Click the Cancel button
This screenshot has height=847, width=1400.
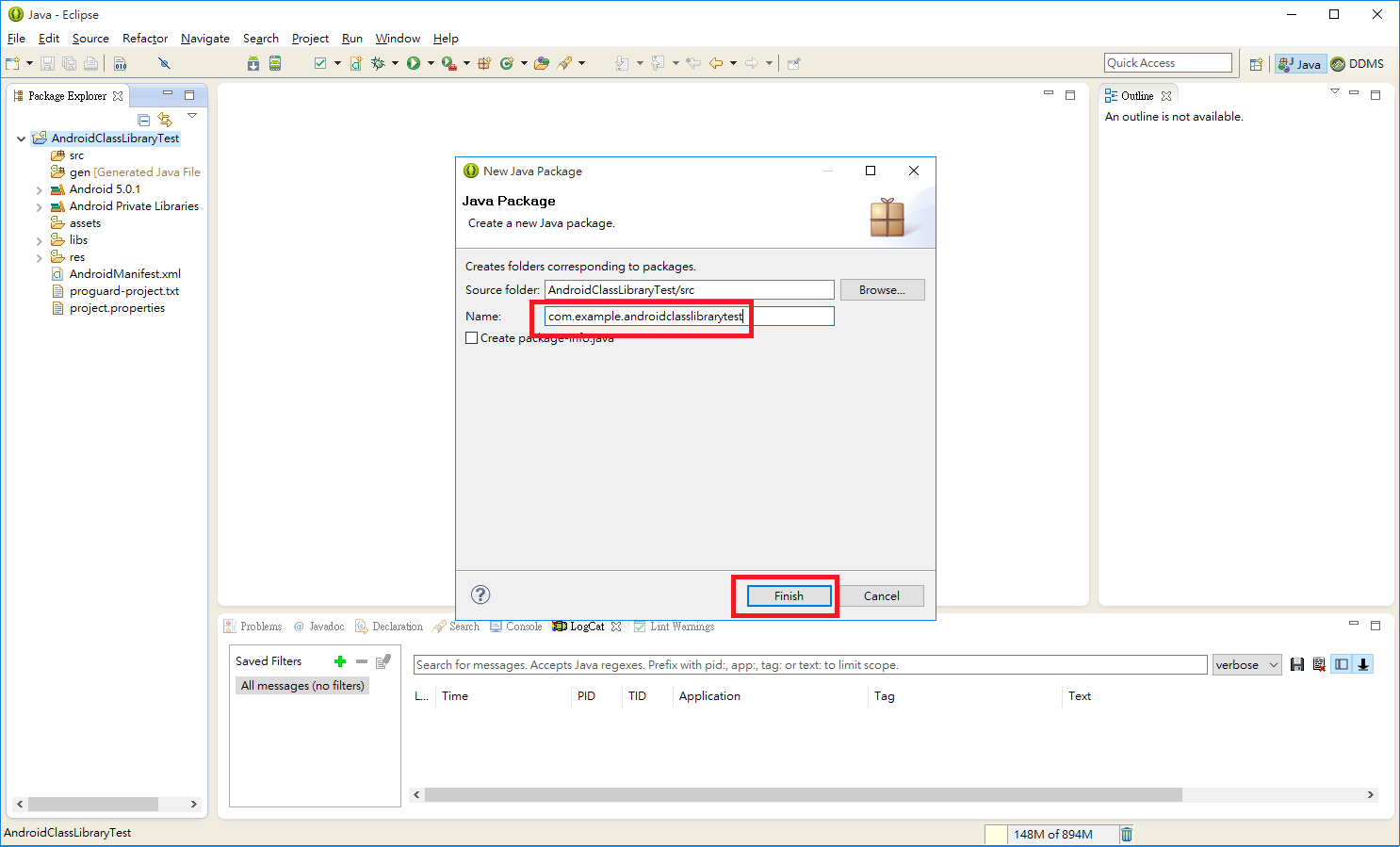coord(882,596)
